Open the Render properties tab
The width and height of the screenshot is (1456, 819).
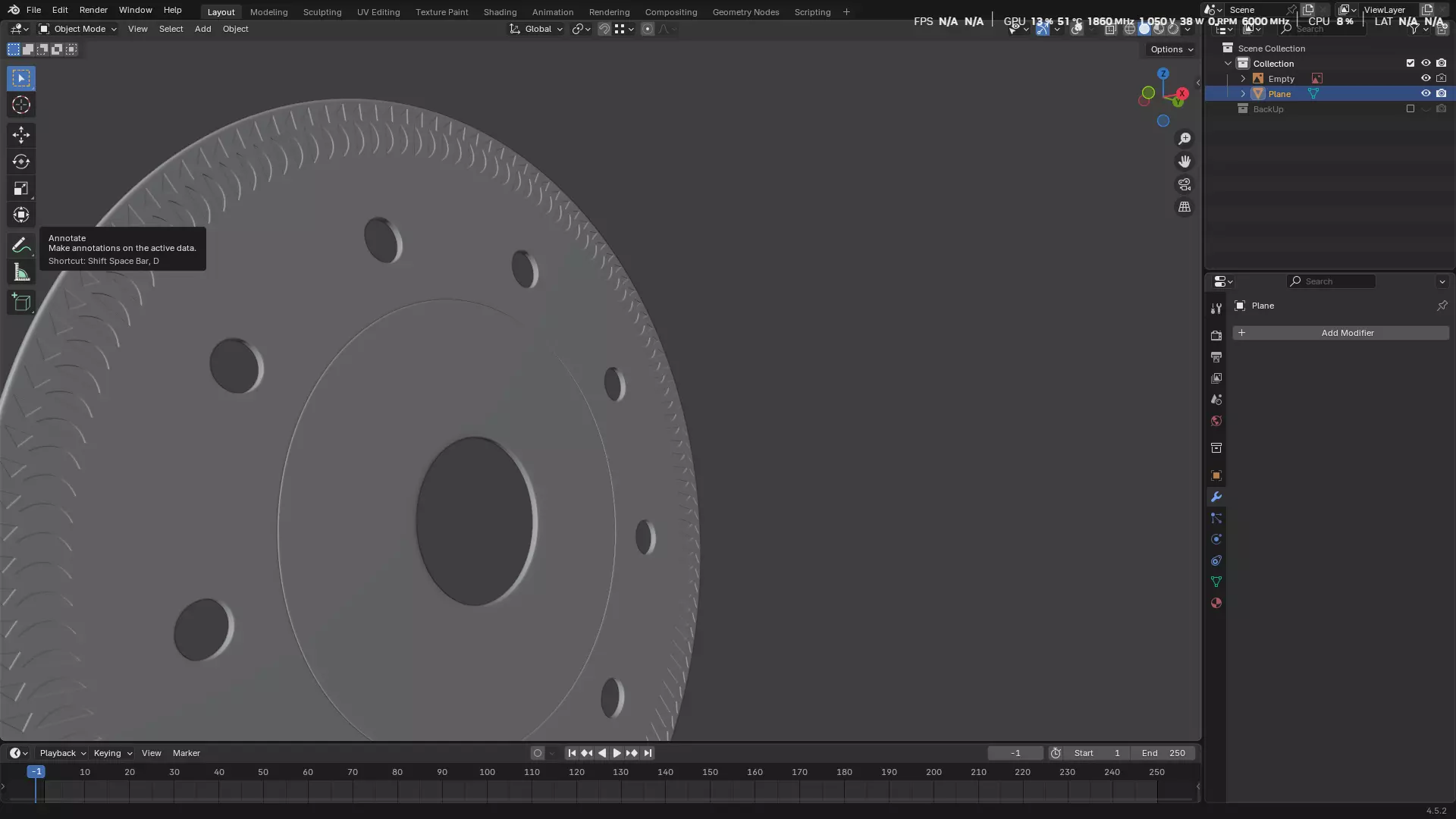click(1216, 335)
